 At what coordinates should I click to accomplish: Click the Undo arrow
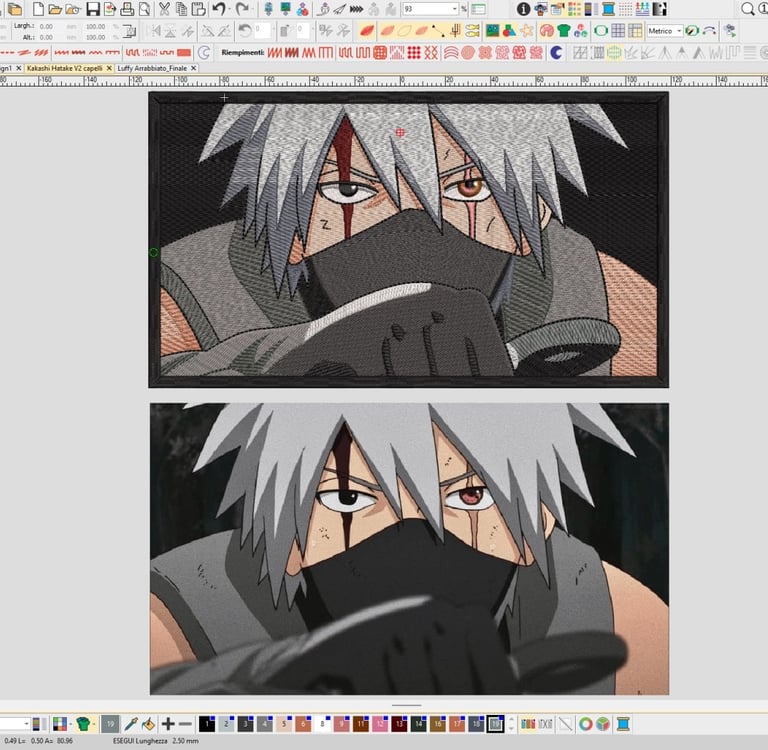pos(219,9)
